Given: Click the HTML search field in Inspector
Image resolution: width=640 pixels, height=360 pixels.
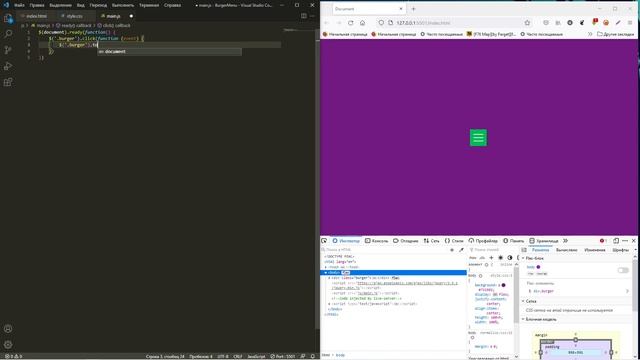Looking at the screenshot, I should point(384,250).
